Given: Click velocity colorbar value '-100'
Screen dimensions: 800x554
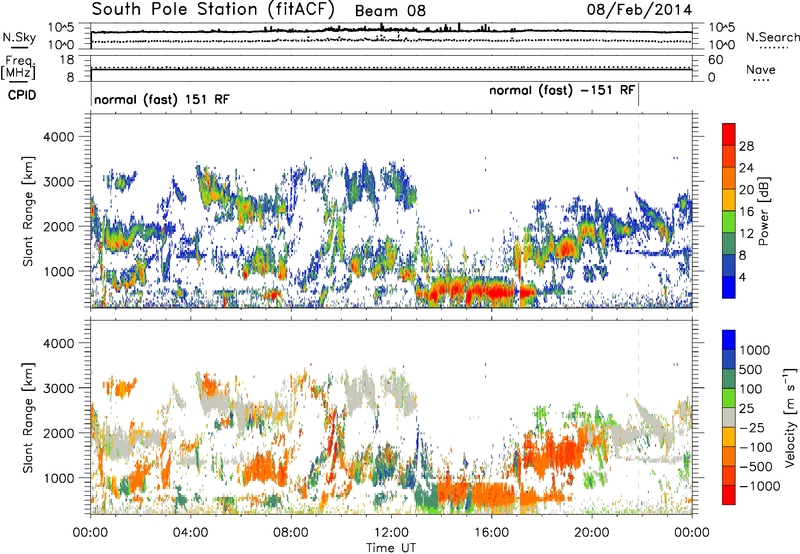Looking at the screenshot, I should pos(756,447).
